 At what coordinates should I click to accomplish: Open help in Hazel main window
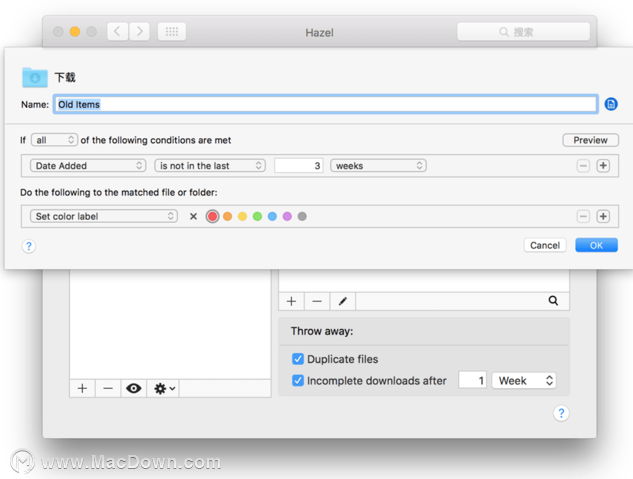click(x=561, y=413)
